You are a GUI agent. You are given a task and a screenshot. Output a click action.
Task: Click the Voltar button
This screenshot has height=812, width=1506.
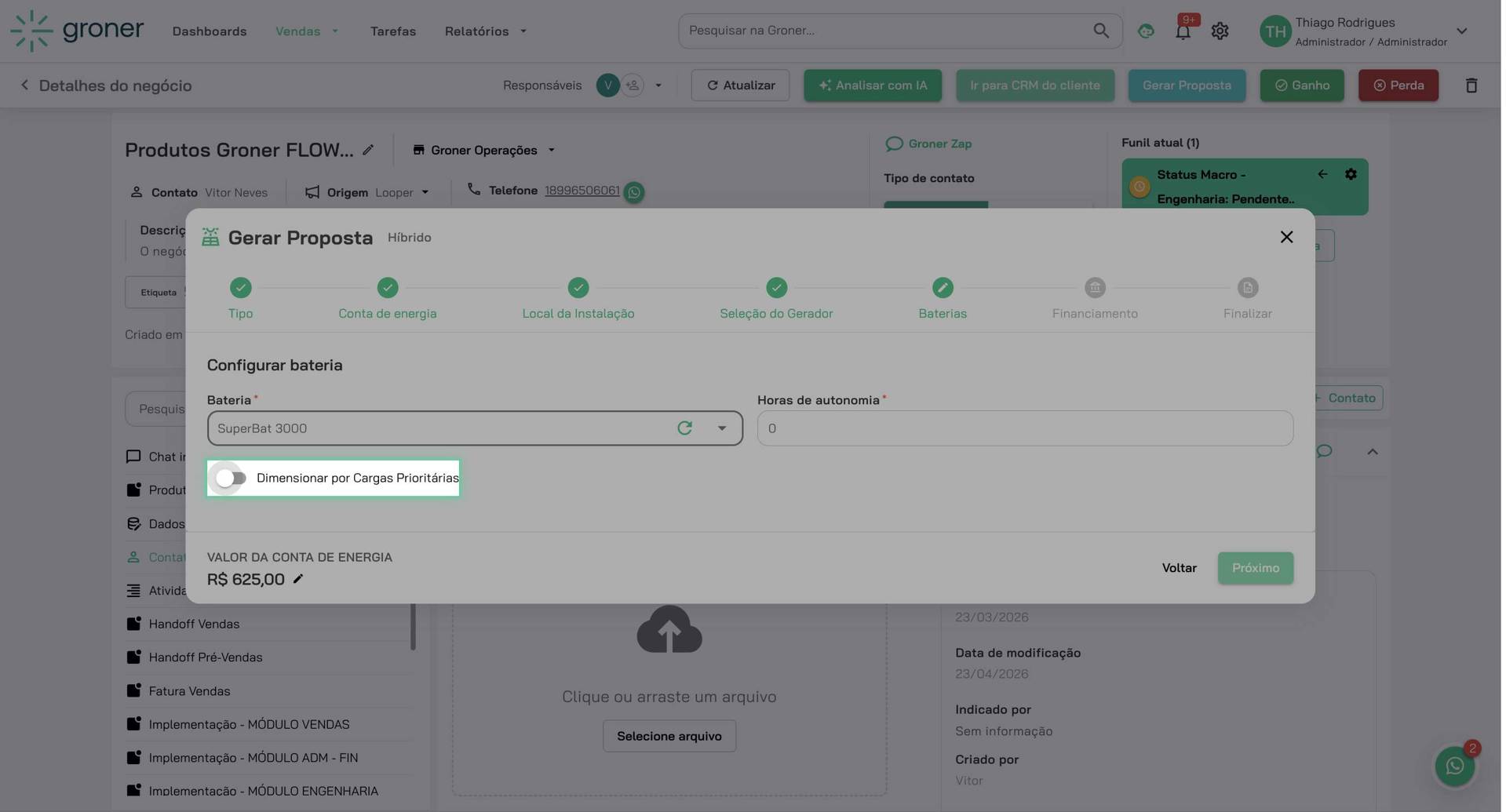[x=1179, y=567]
